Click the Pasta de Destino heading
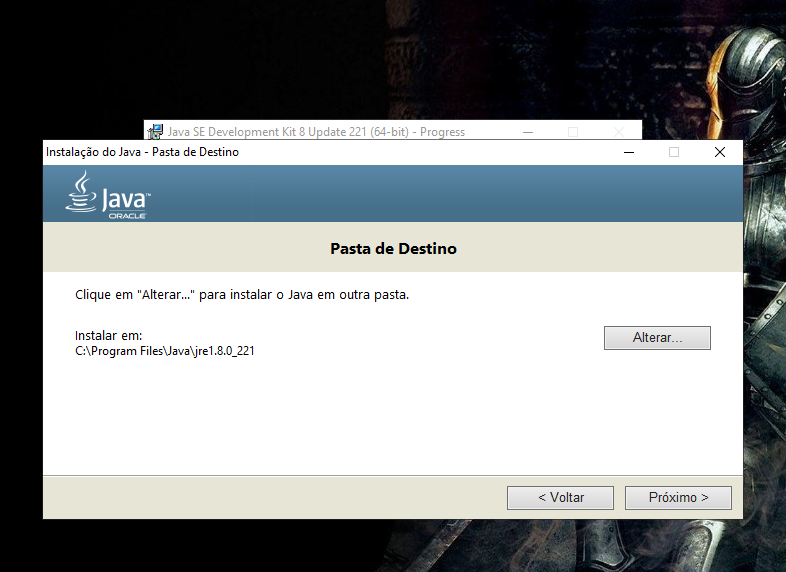This screenshot has width=786, height=572. click(393, 248)
